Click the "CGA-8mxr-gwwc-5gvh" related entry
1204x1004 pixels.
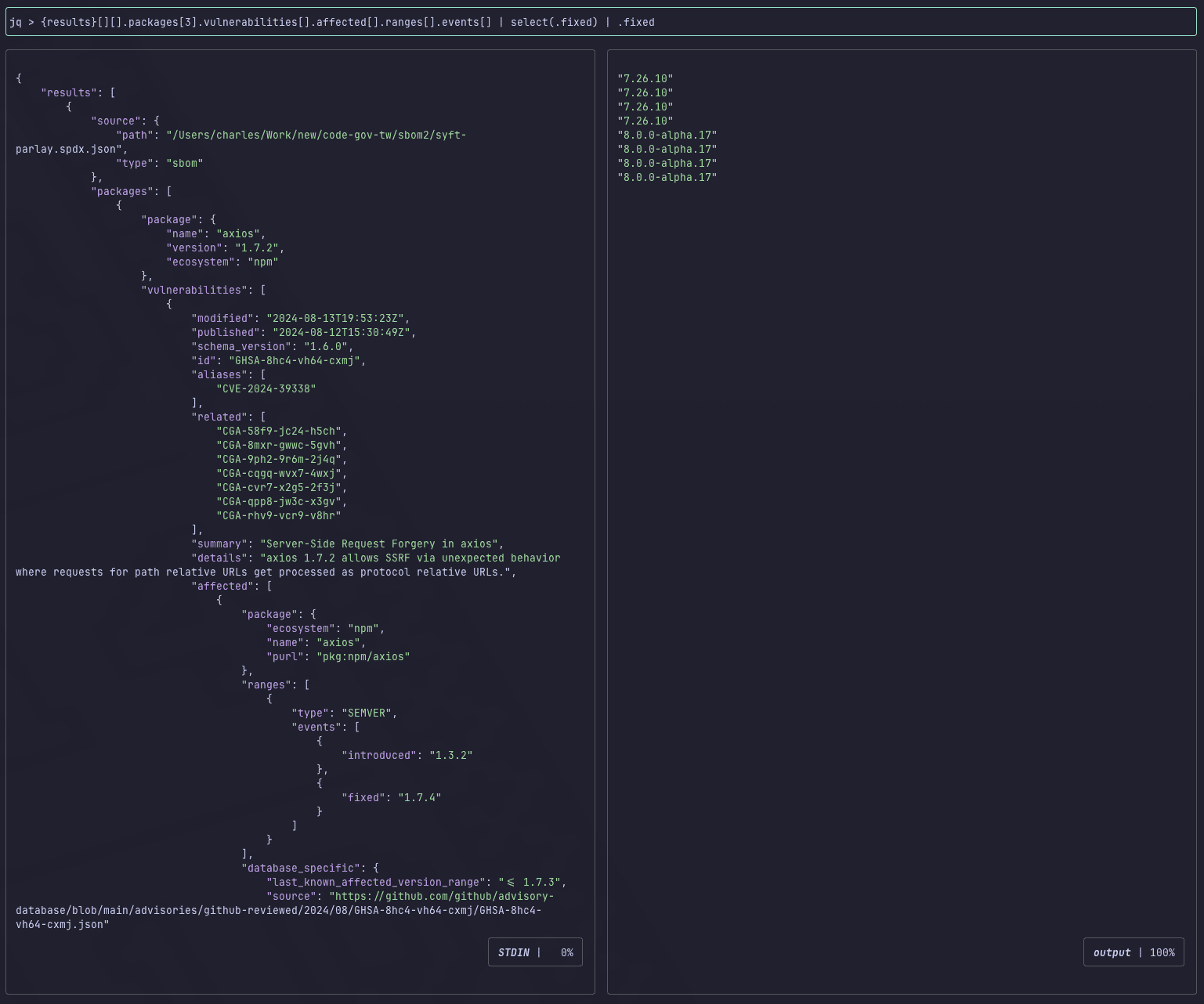[279, 445]
